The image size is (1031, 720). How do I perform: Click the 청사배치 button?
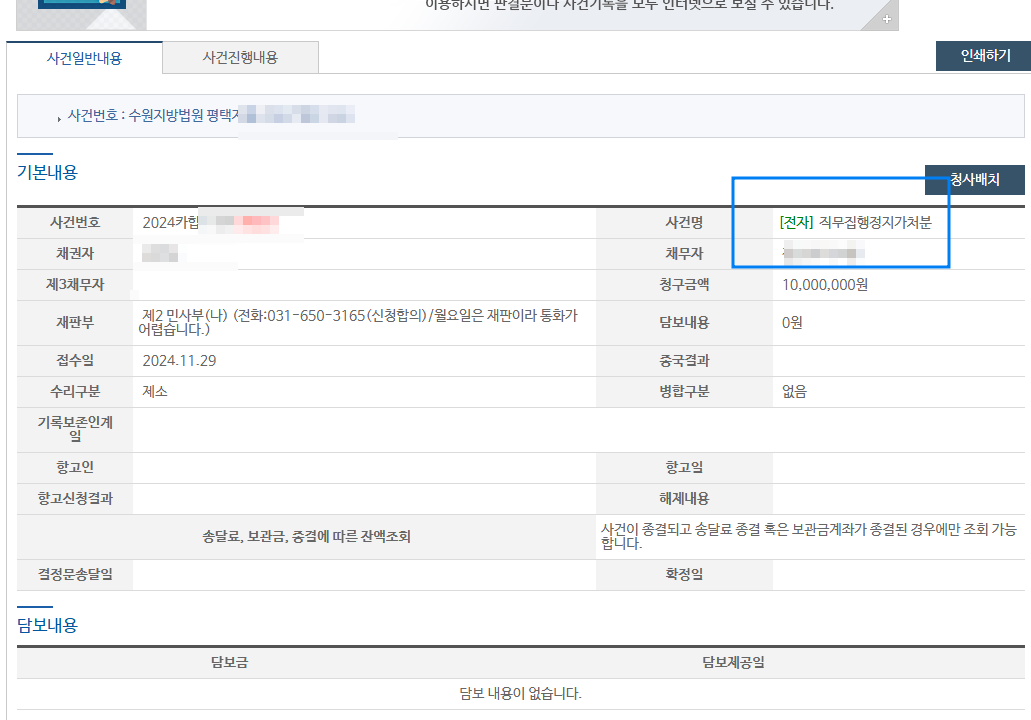click(x=974, y=180)
